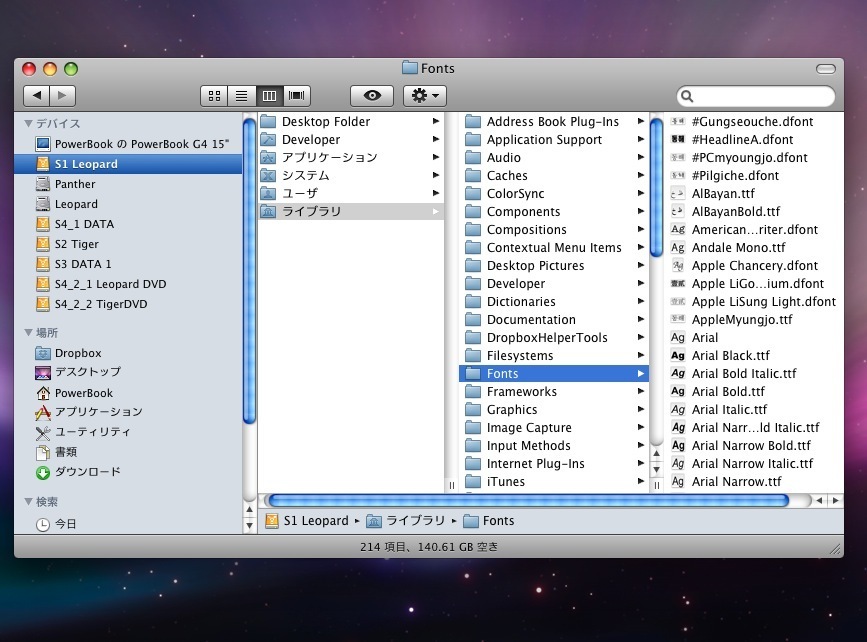This screenshot has width=867, height=642.
Task: Click the Spotlight search field
Action: 760,96
